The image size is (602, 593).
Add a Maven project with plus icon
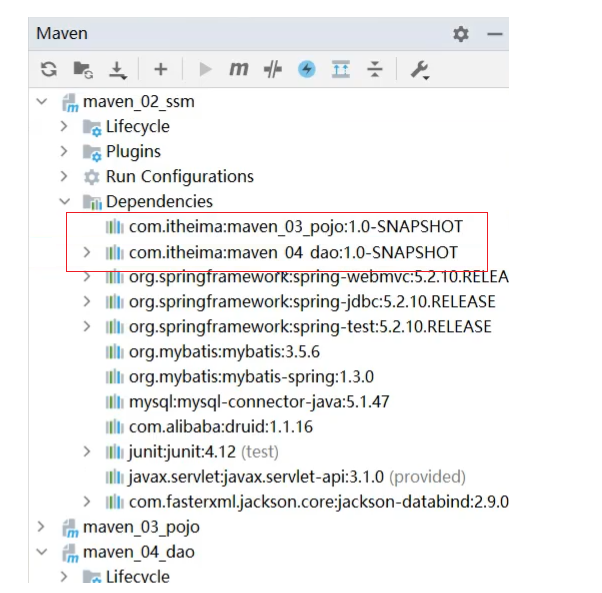click(160, 69)
